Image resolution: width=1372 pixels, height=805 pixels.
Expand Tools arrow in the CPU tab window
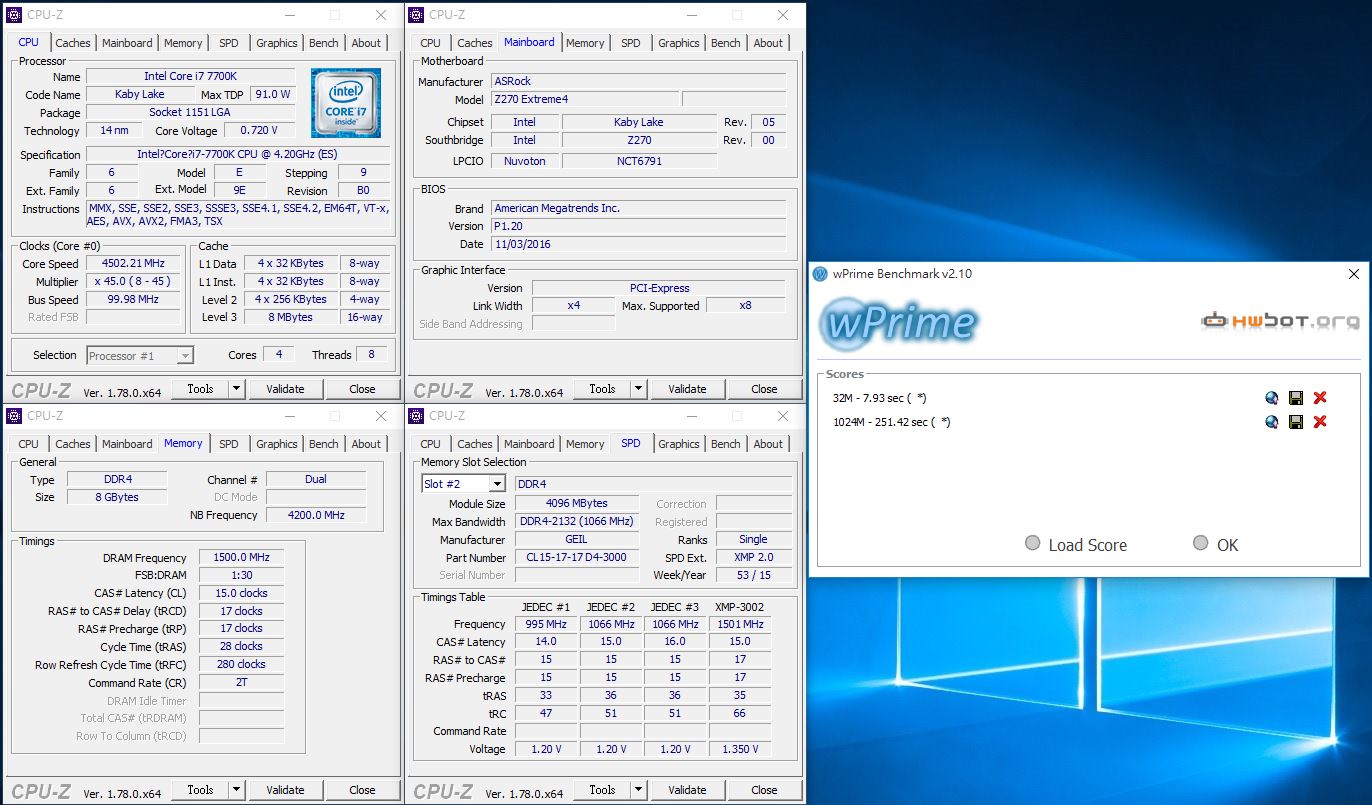click(x=237, y=389)
